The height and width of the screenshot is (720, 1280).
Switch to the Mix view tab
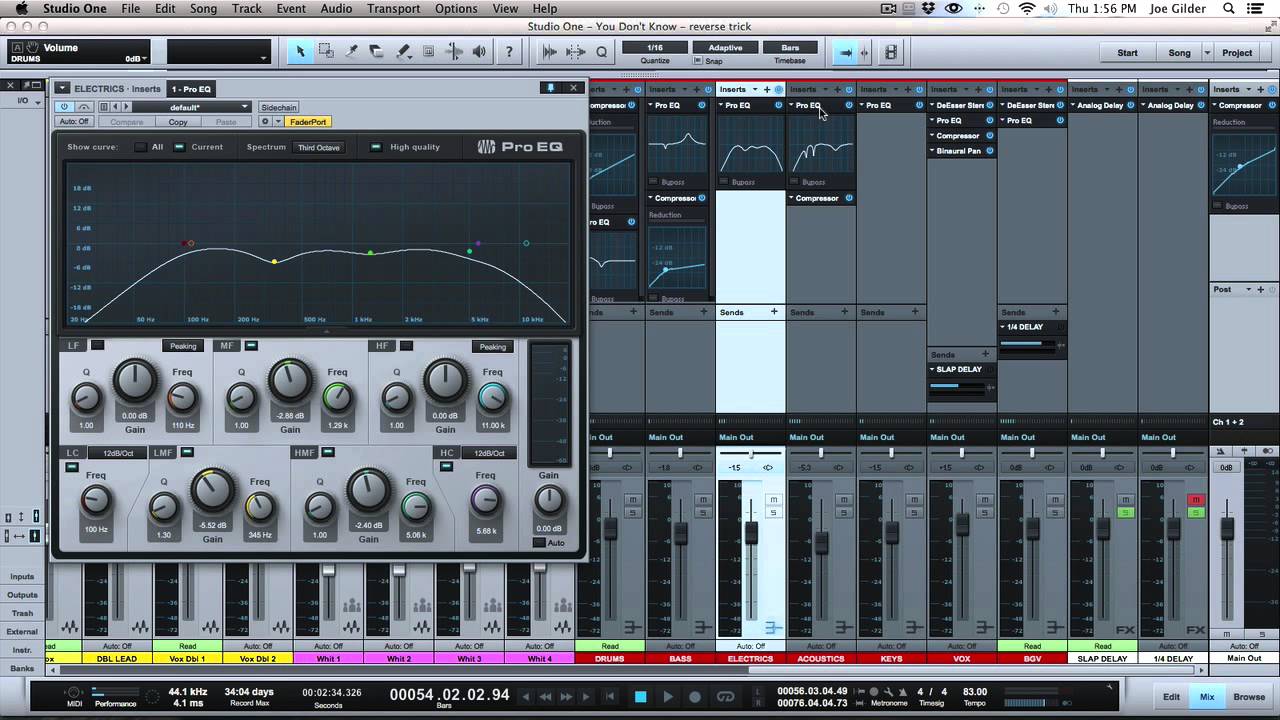click(x=1207, y=697)
